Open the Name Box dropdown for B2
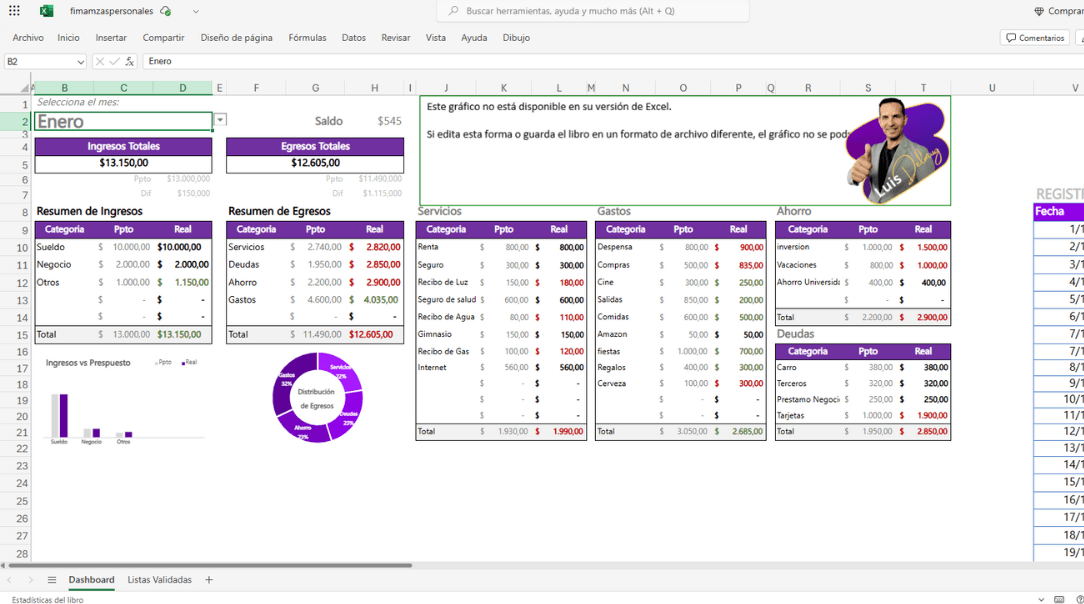Image resolution: width=1084 pixels, height=604 pixels. pos(80,62)
